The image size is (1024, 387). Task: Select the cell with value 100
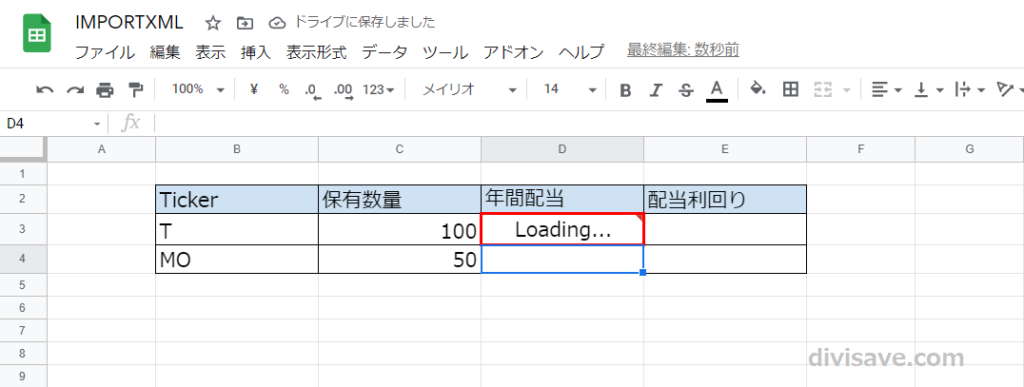point(400,229)
